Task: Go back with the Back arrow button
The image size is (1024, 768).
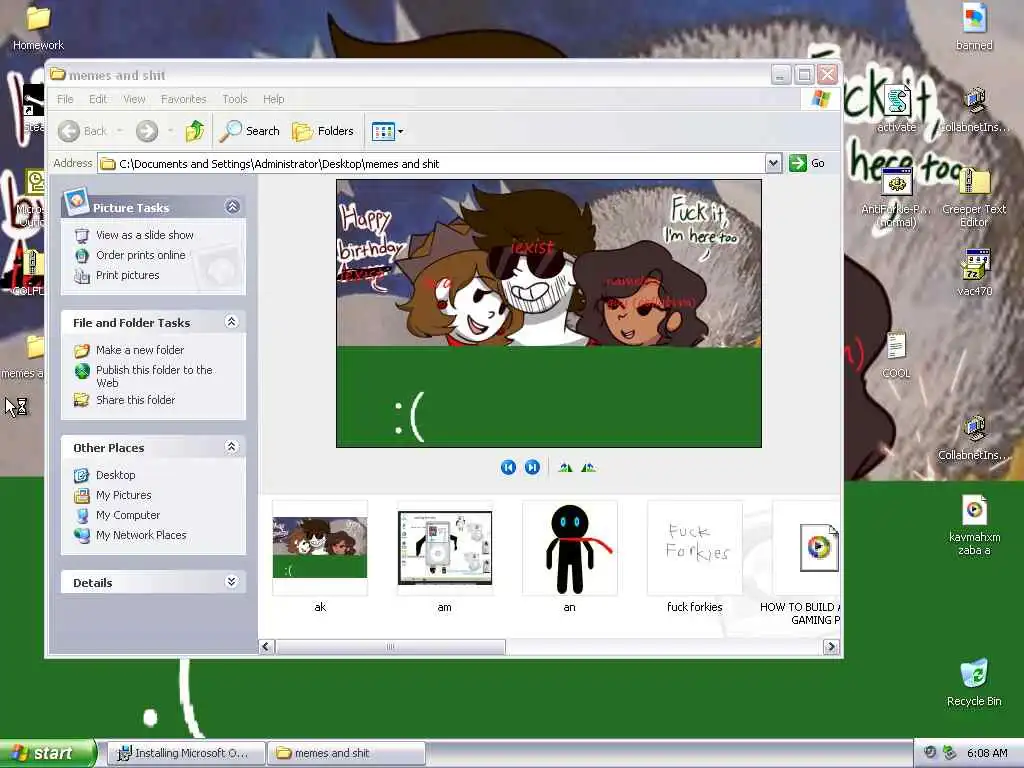Action: 82,131
